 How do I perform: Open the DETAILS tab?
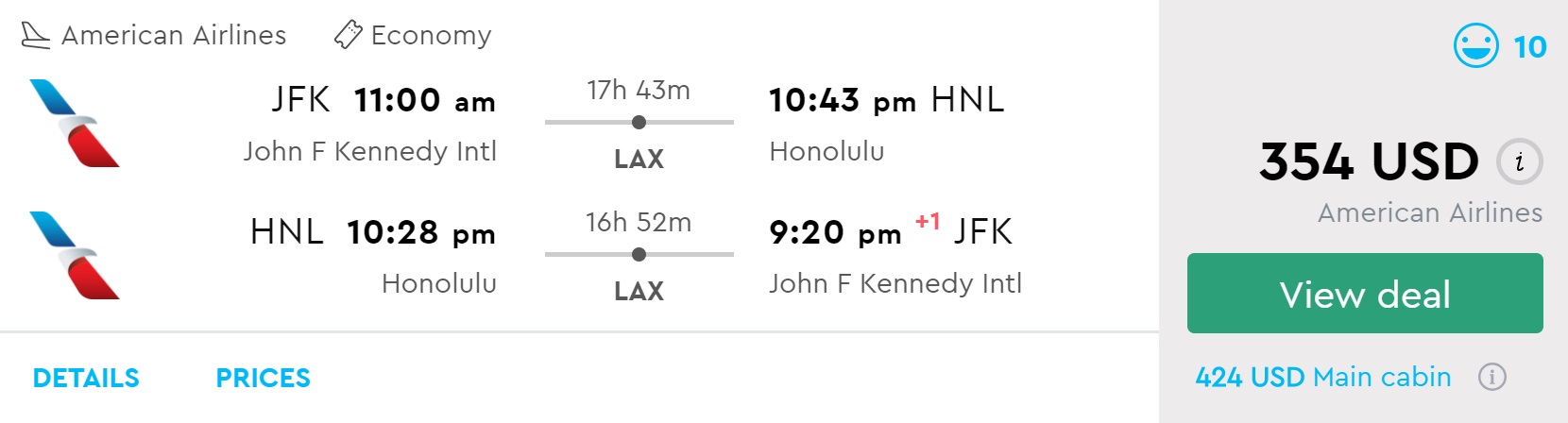click(86, 379)
